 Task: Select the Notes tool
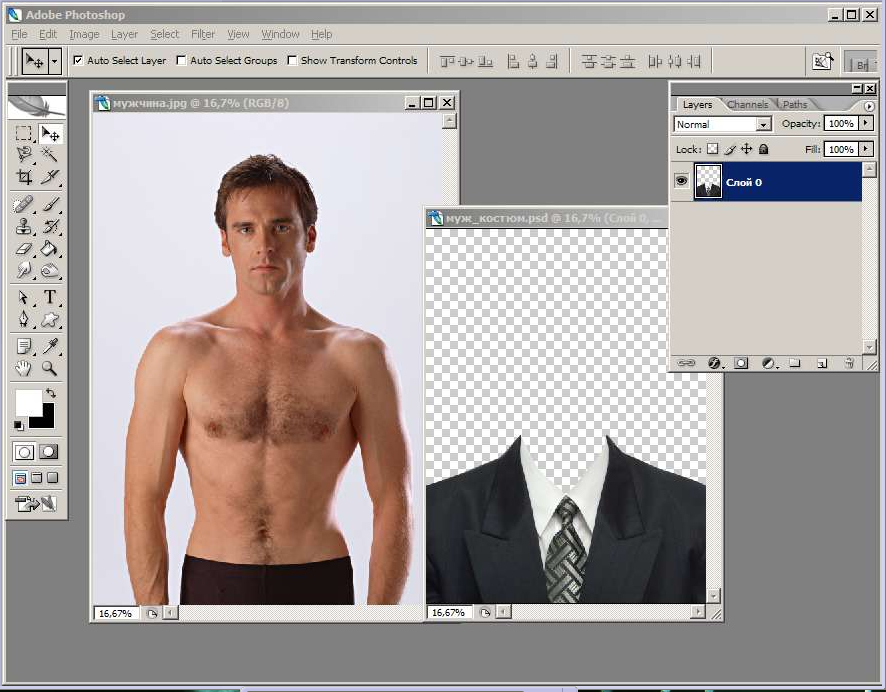click(24, 346)
